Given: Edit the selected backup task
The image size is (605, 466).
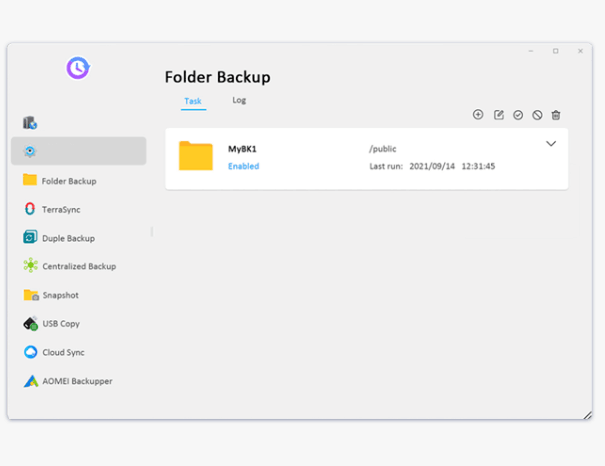Looking at the screenshot, I should pyautogui.click(x=499, y=115).
